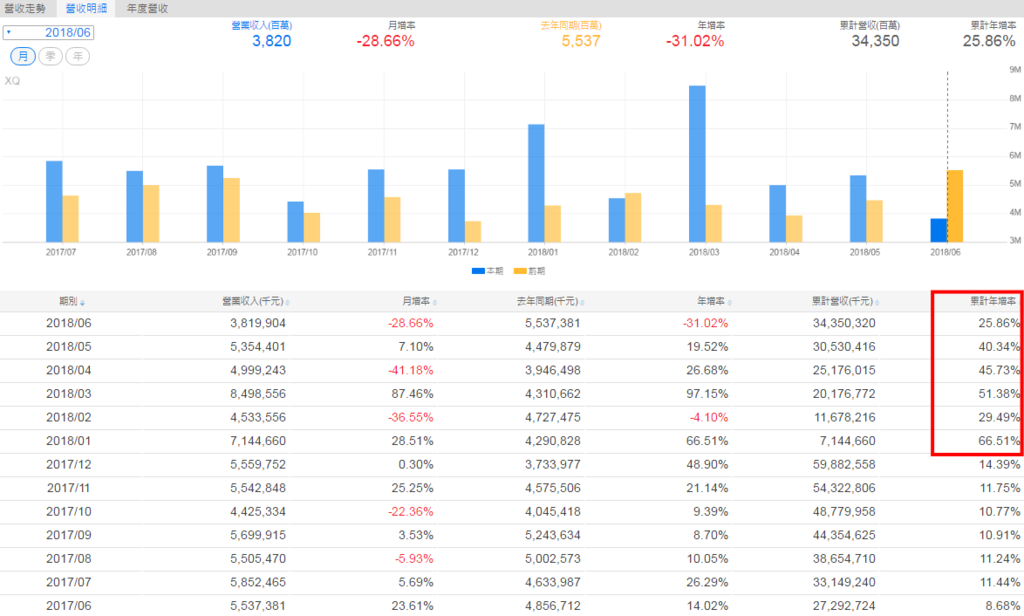Viewport: 1024px width, 616px height.
Task: Switch to the 營收走勢 tab
Action: point(25,8)
